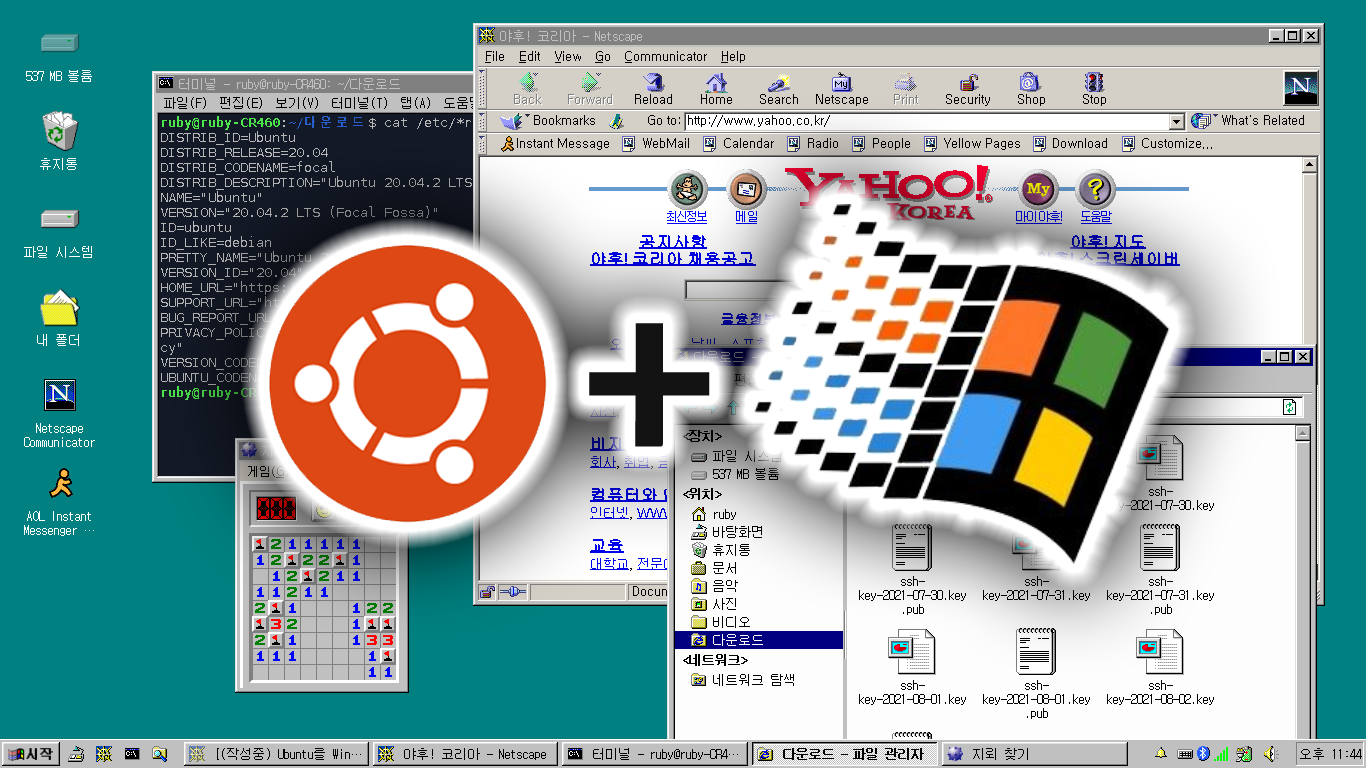Go to Home in Netscape toolbar
The height and width of the screenshot is (768, 1366).
click(x=716, y=89)
